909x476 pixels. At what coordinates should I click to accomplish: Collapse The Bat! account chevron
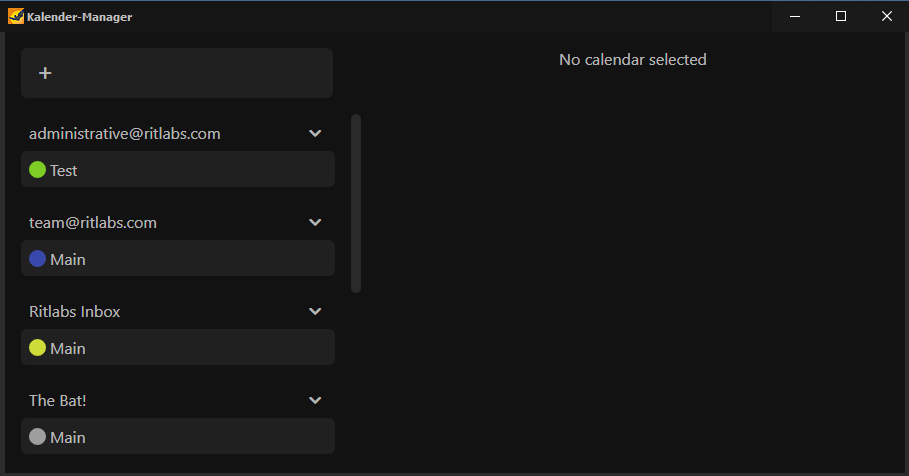tap(315, 401)
